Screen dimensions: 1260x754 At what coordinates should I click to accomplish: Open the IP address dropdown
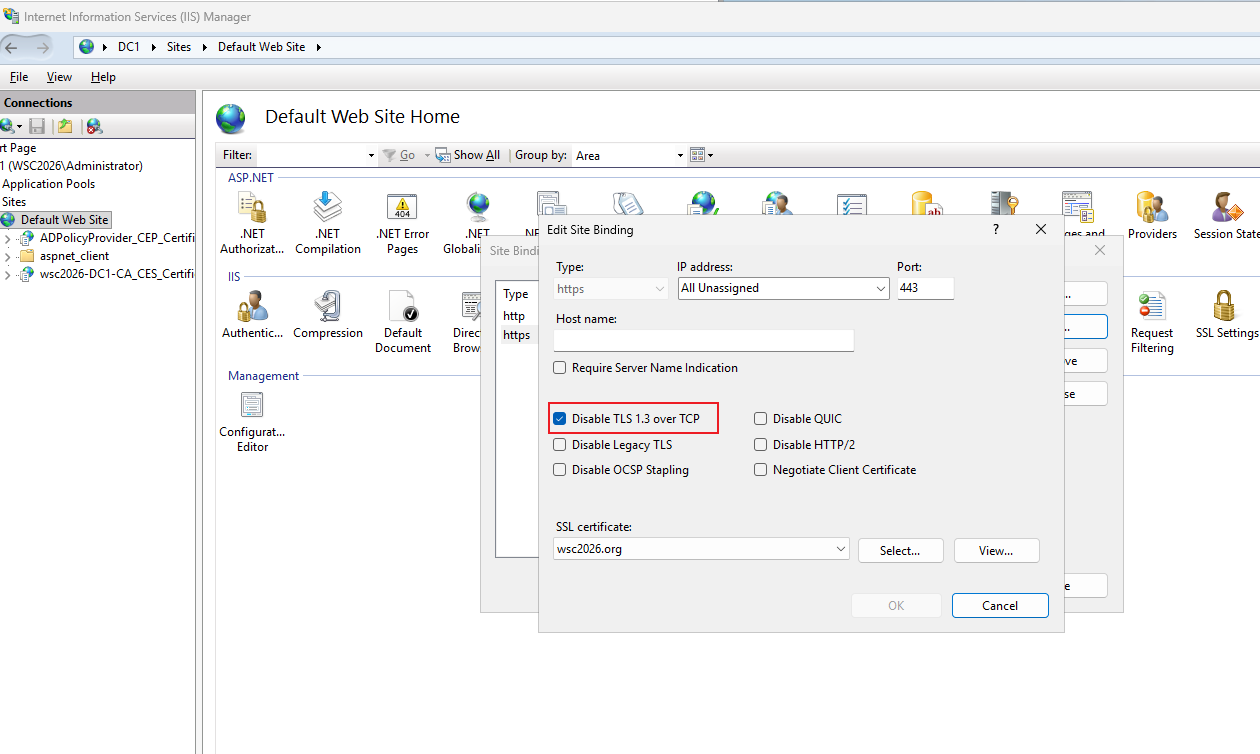[x=783, y=288]
